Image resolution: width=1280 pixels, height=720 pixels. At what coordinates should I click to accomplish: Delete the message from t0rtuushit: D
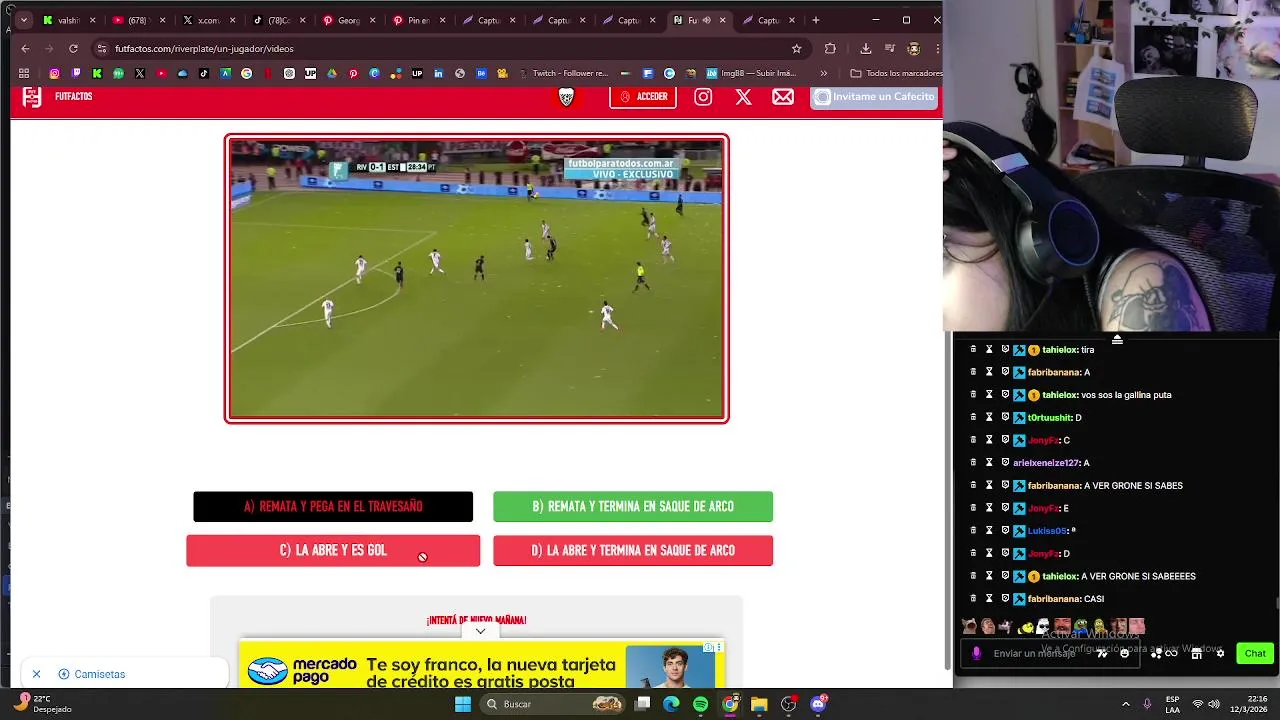click(973, 418)
